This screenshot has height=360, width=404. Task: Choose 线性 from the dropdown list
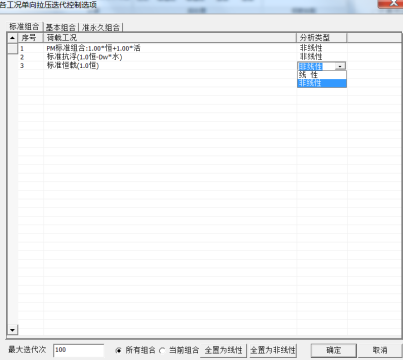coord(322,75)
